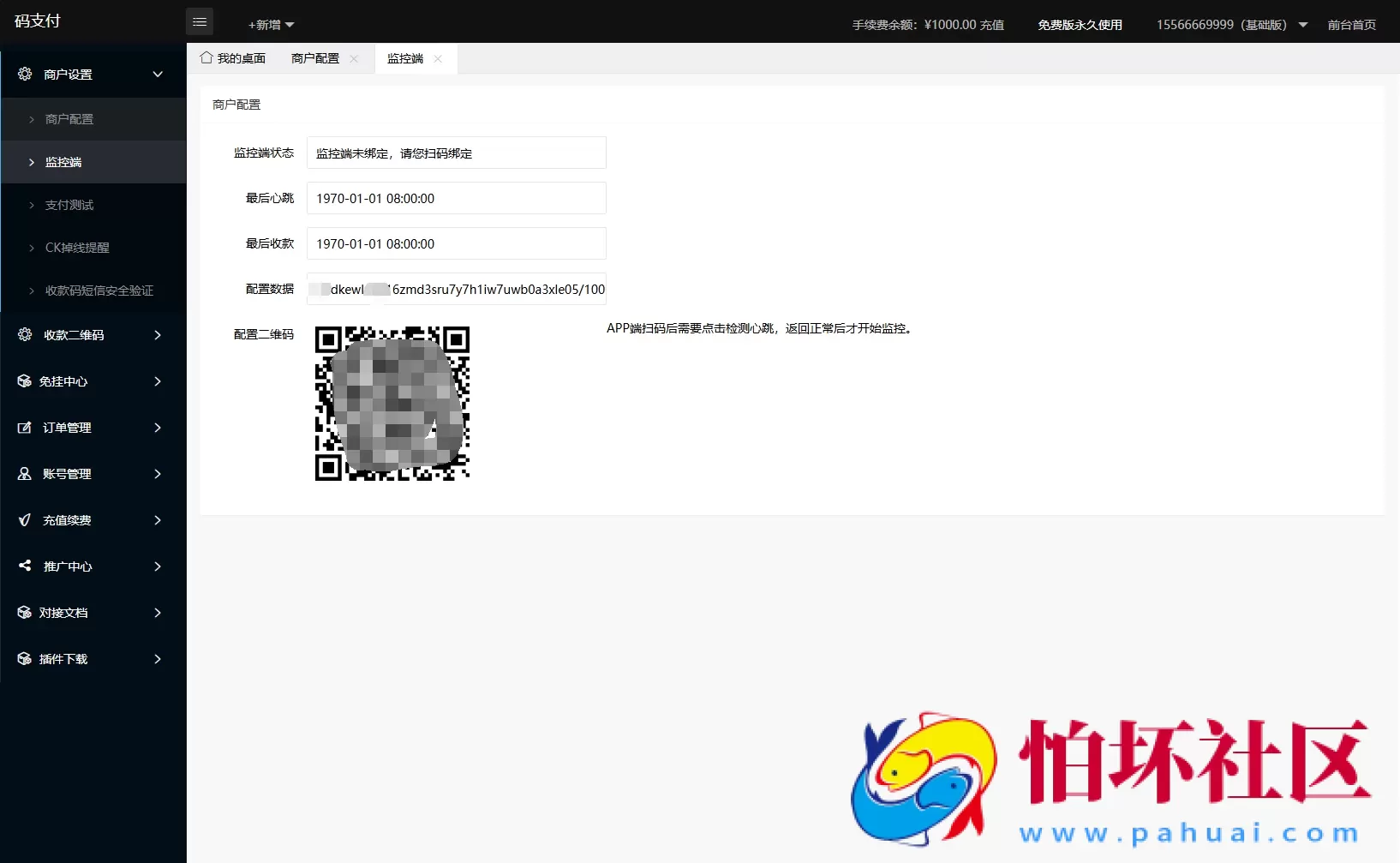Click the 配置数据 input field
Screen dimensions: 1400x863
tap(457, 289)
